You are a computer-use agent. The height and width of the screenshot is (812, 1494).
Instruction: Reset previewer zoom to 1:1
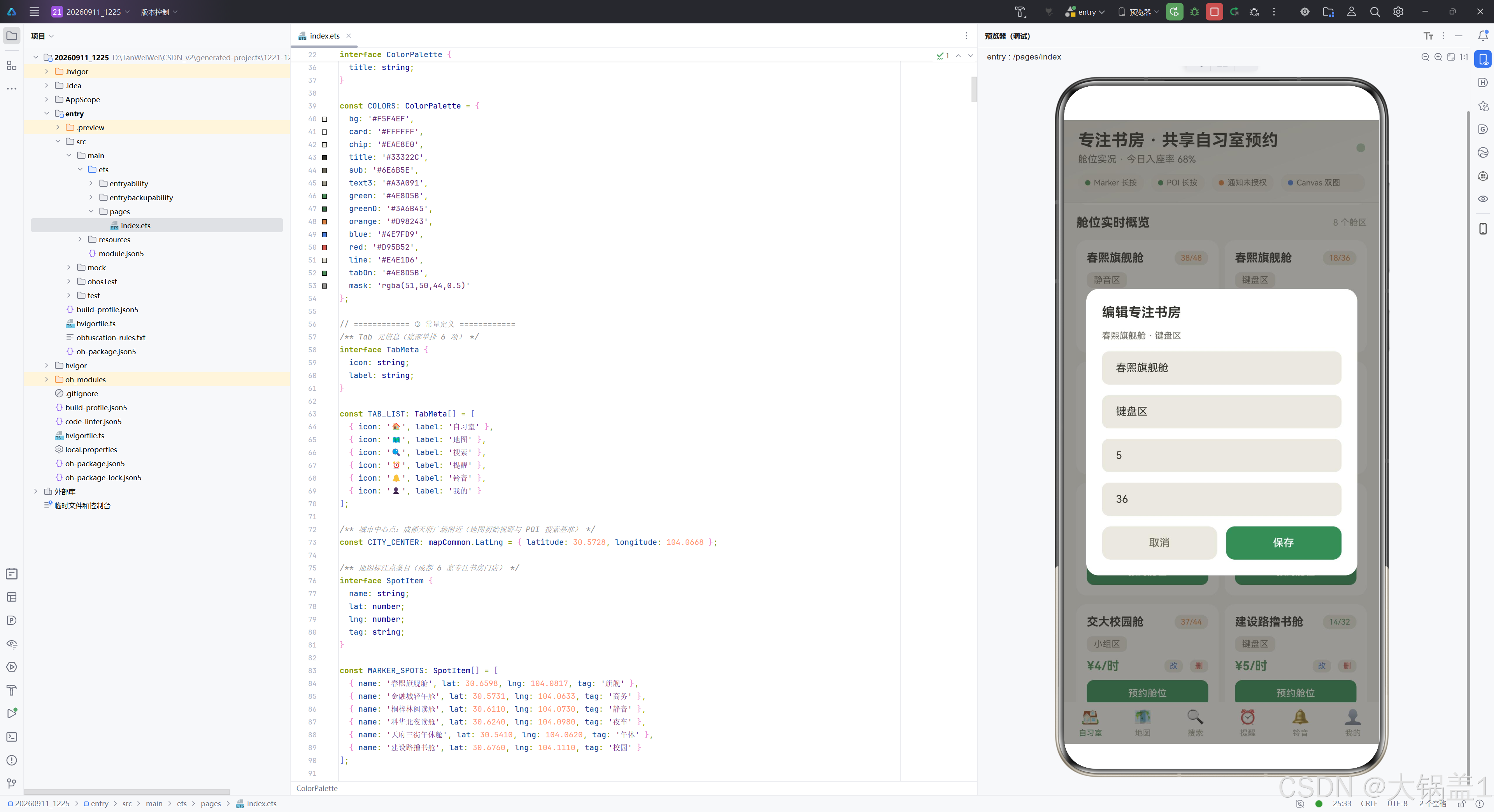tap(1463, 57)
